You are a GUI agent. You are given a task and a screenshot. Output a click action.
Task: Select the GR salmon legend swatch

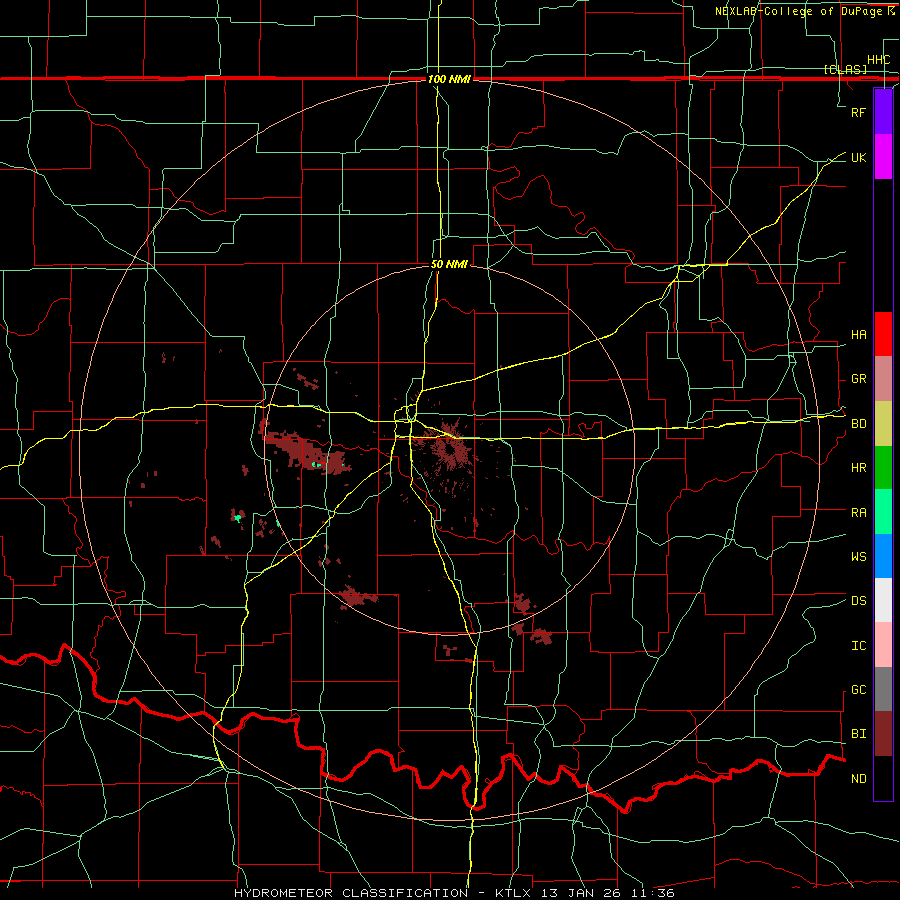pyautogui.click(x=883, y=379)
